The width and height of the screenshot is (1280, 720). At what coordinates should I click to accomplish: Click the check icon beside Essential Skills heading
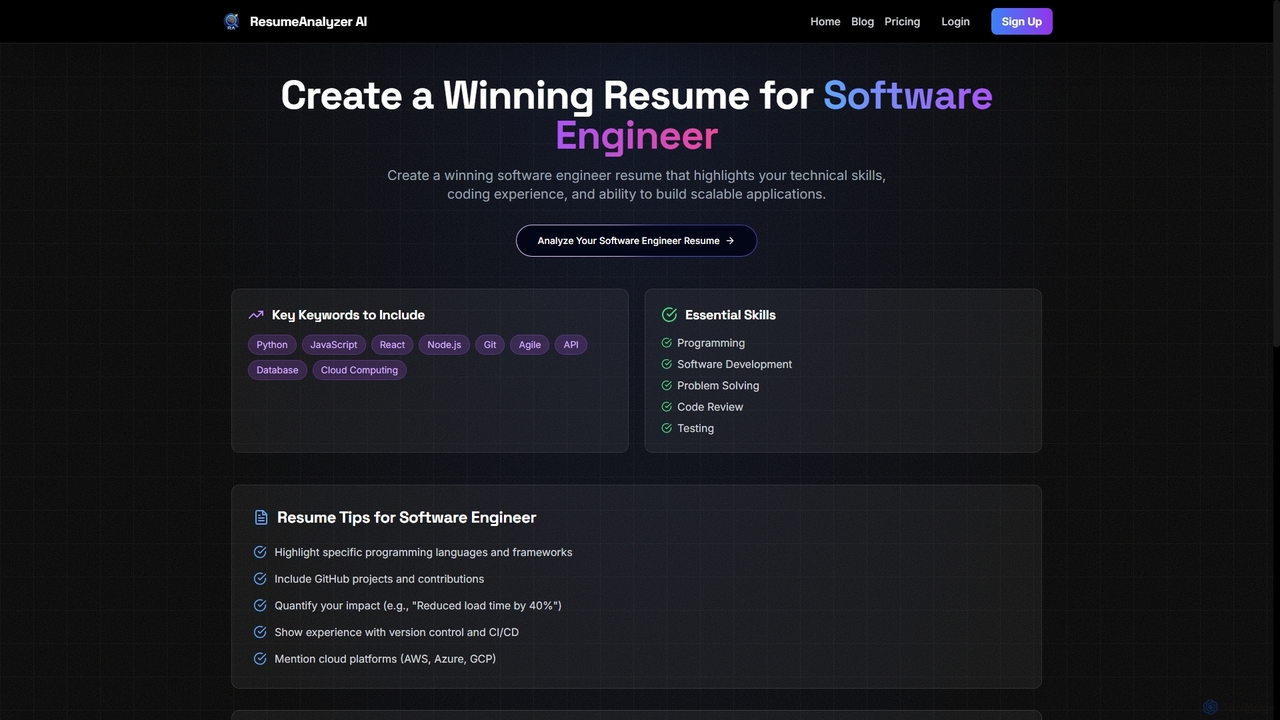669,315
